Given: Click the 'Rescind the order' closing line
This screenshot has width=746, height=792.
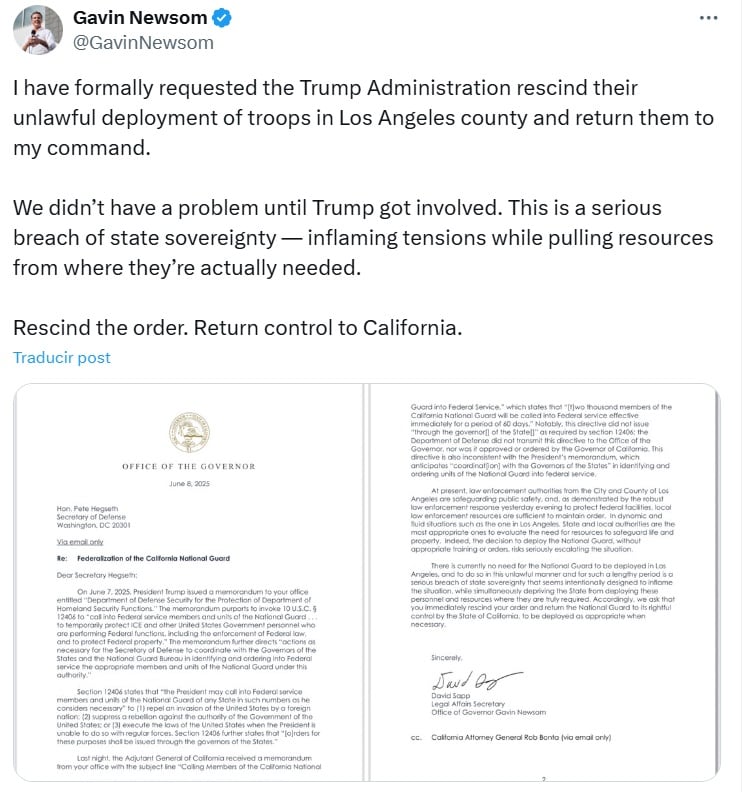Looking at the screenshot, I should 237,328.
